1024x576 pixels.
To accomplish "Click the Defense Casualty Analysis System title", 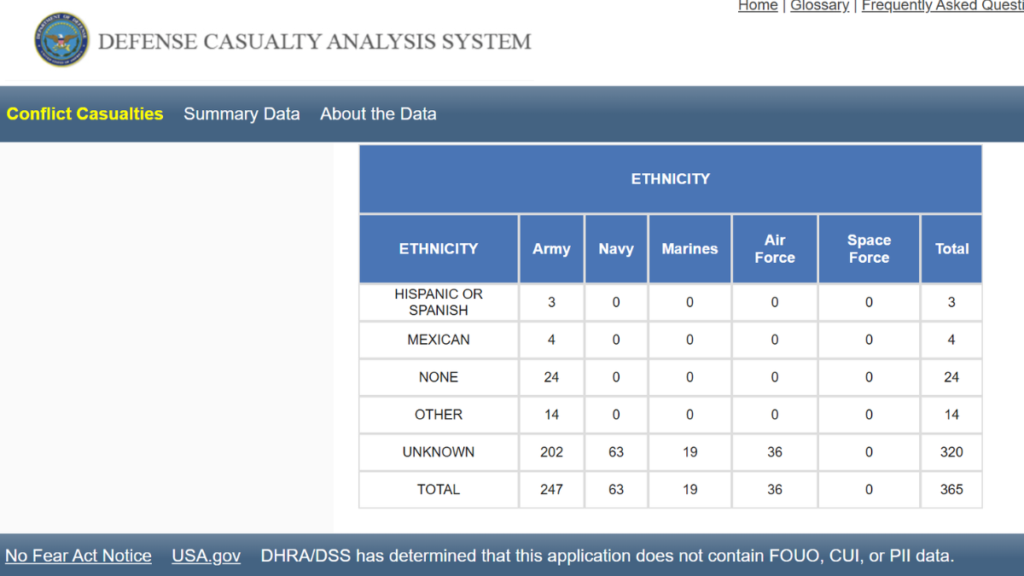I will click(x=314, y=42).
